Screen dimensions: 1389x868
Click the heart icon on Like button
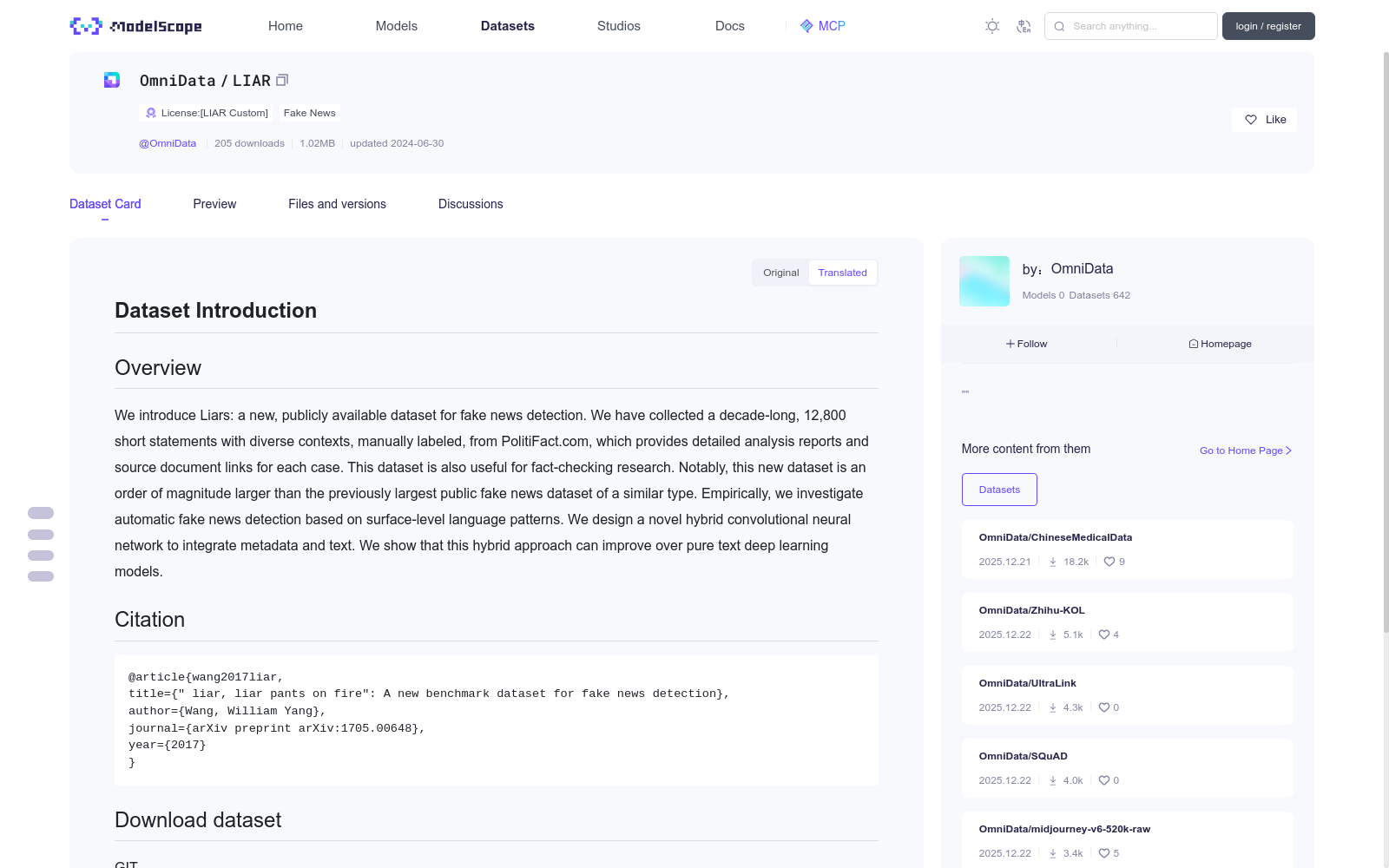[x=1251, y=120]
